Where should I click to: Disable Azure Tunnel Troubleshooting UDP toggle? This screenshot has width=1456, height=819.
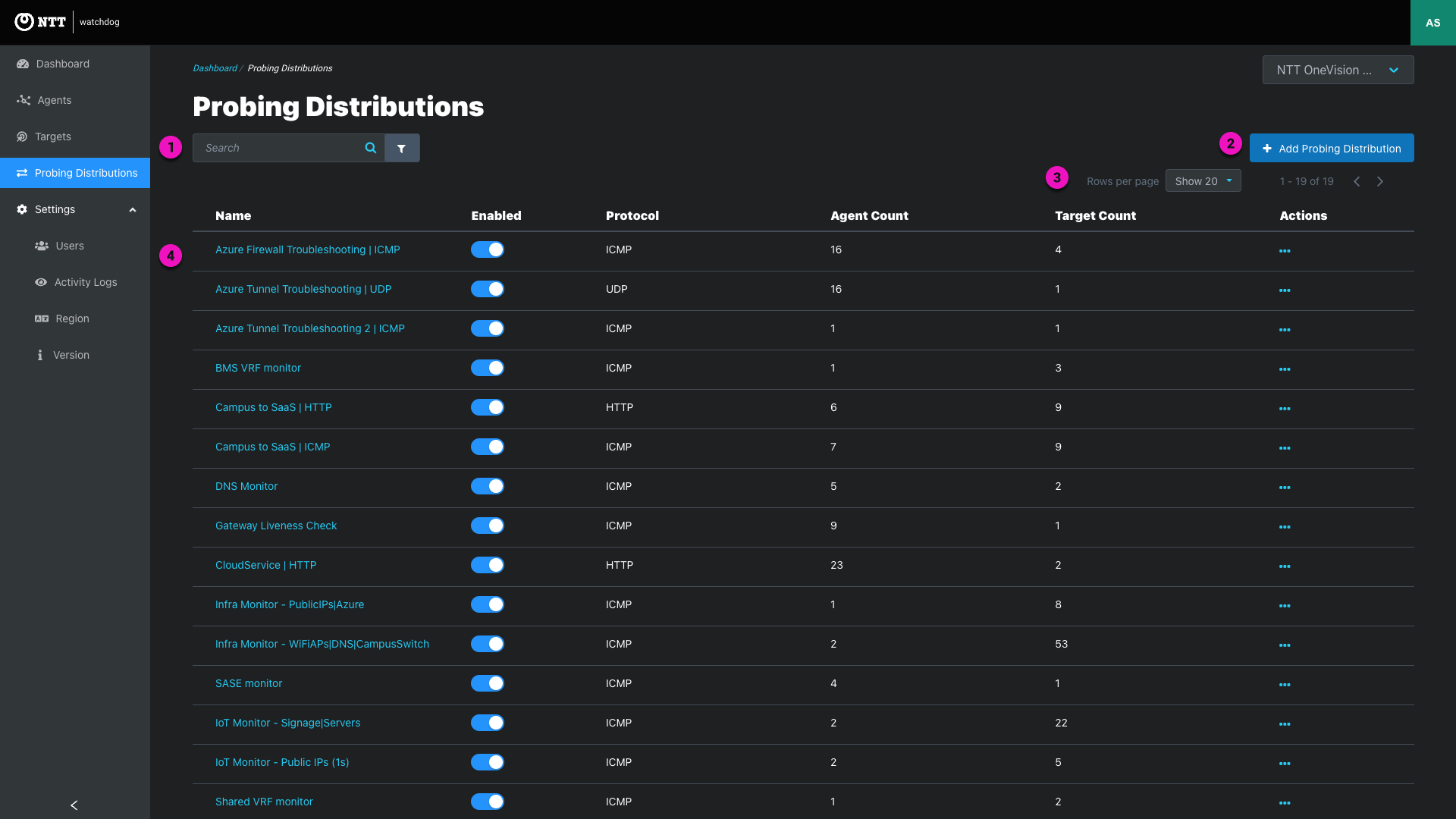click(x=488, y=289)
